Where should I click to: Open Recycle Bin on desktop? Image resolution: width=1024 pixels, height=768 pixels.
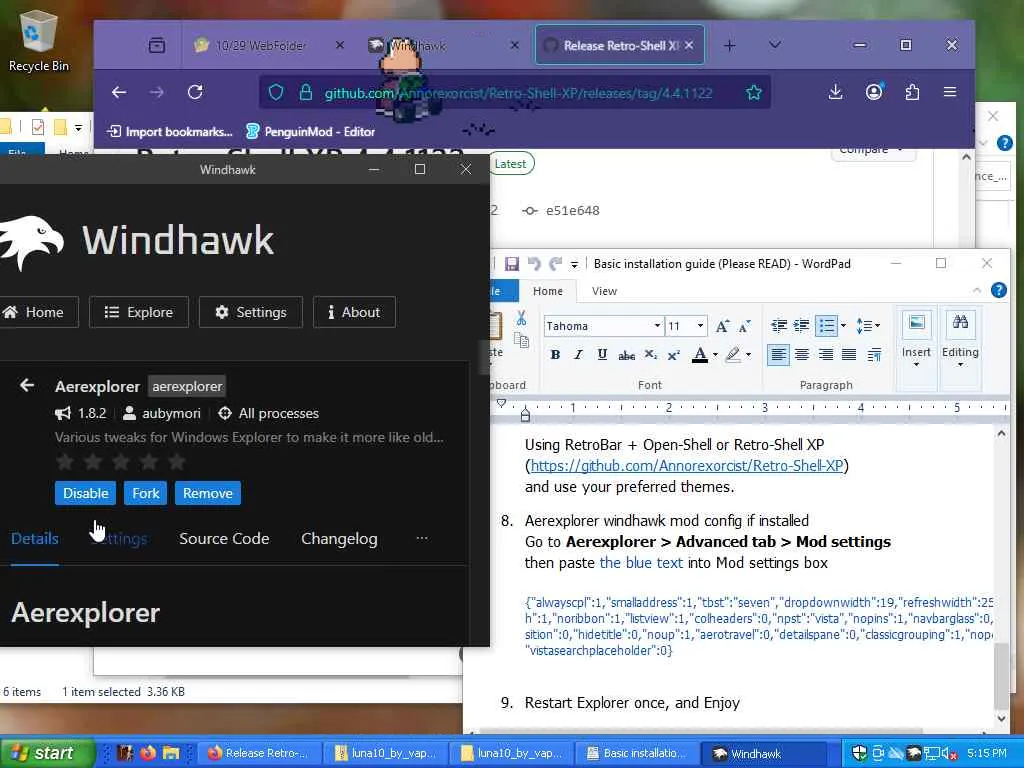pos(39,40)
